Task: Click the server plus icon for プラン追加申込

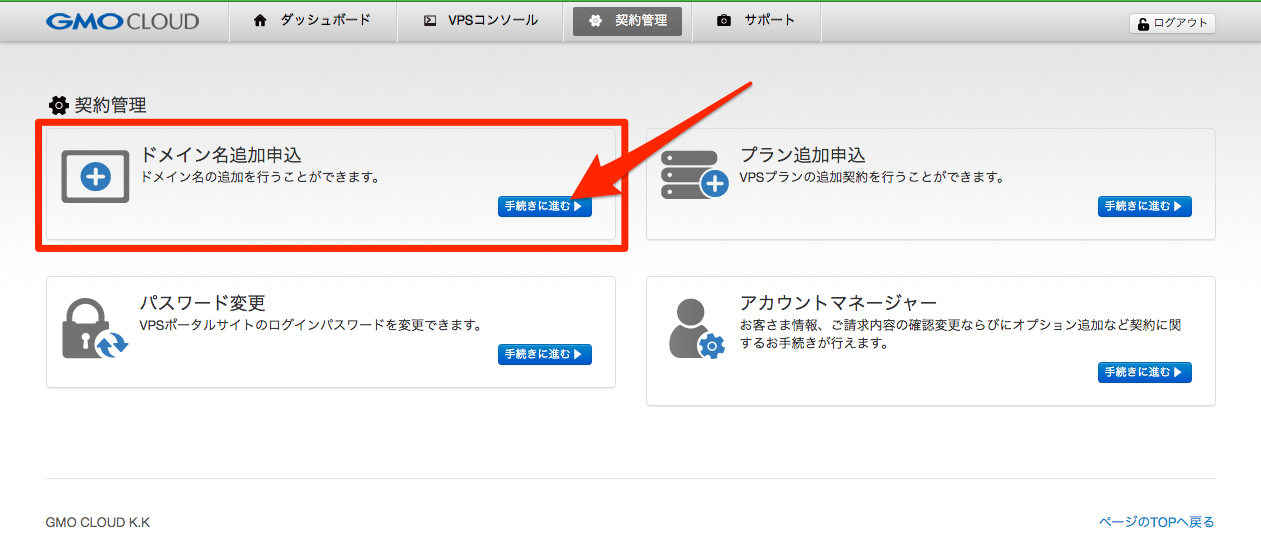Action: coord(694,175)
